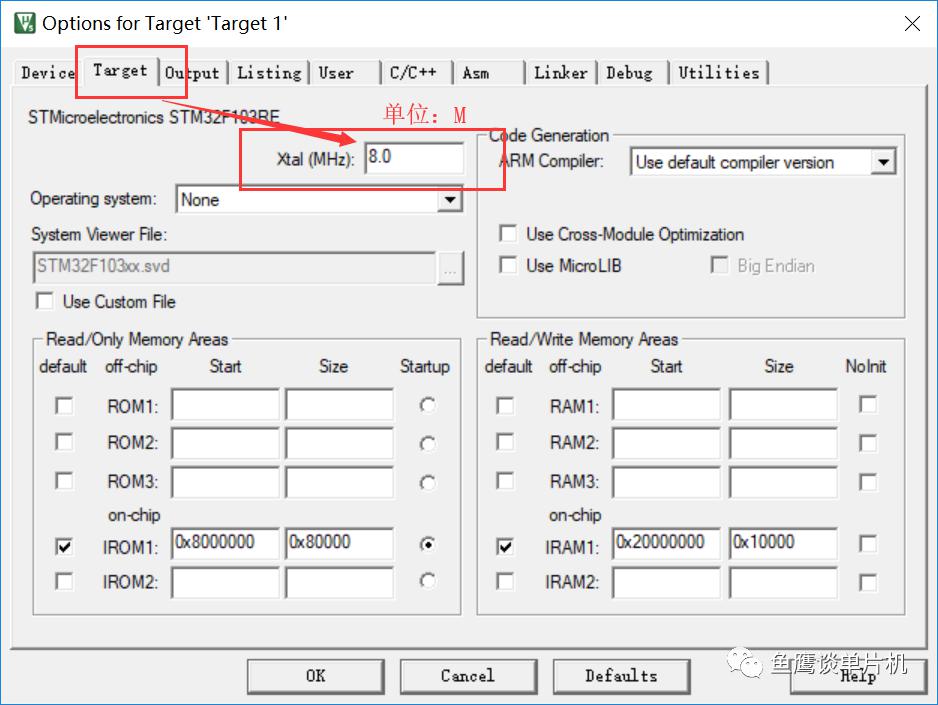Tick the NoInit checkbox for IRAM2
Screen dimensions: 938x705
868,582
